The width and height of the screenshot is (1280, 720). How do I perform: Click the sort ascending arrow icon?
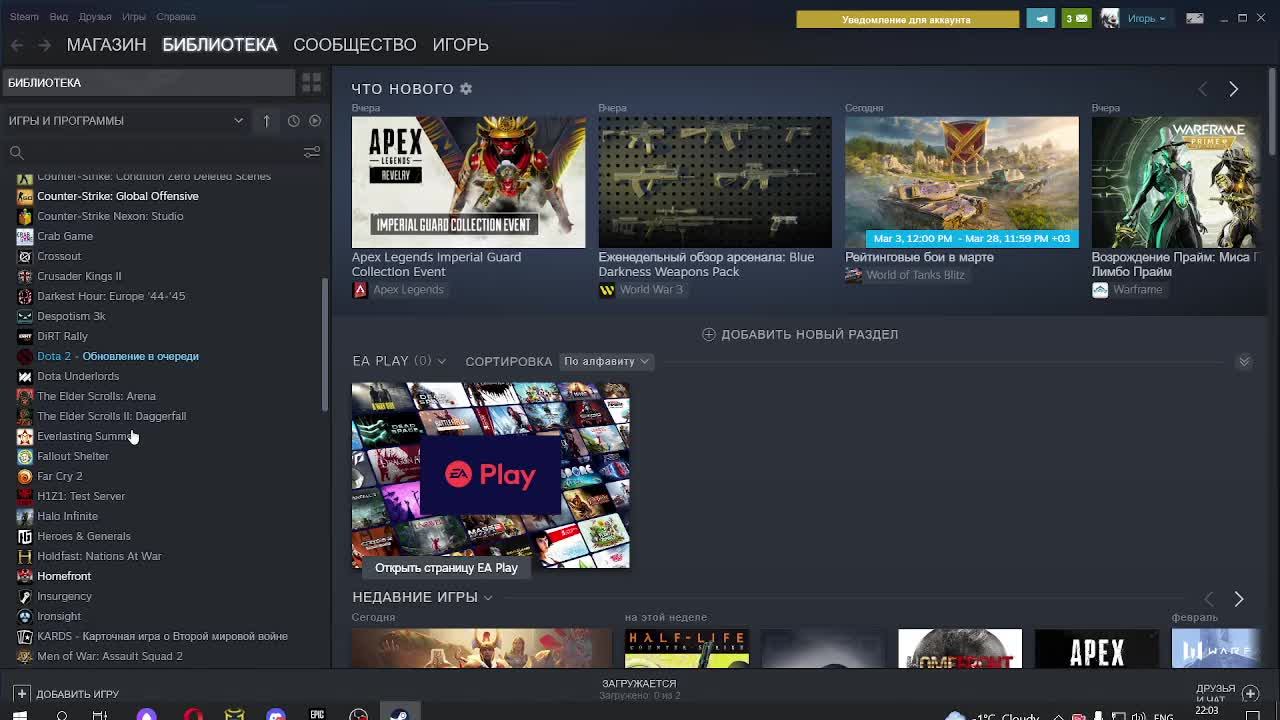(266, 120)
